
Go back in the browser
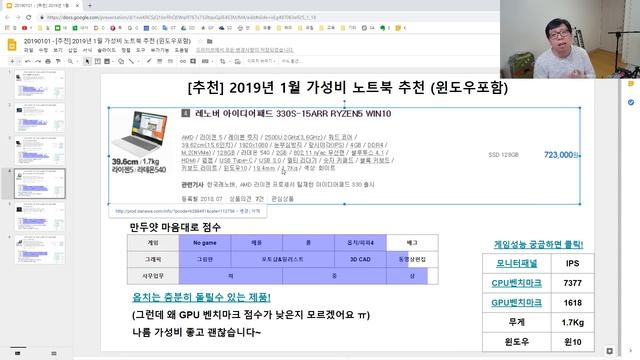coord(7,18)
